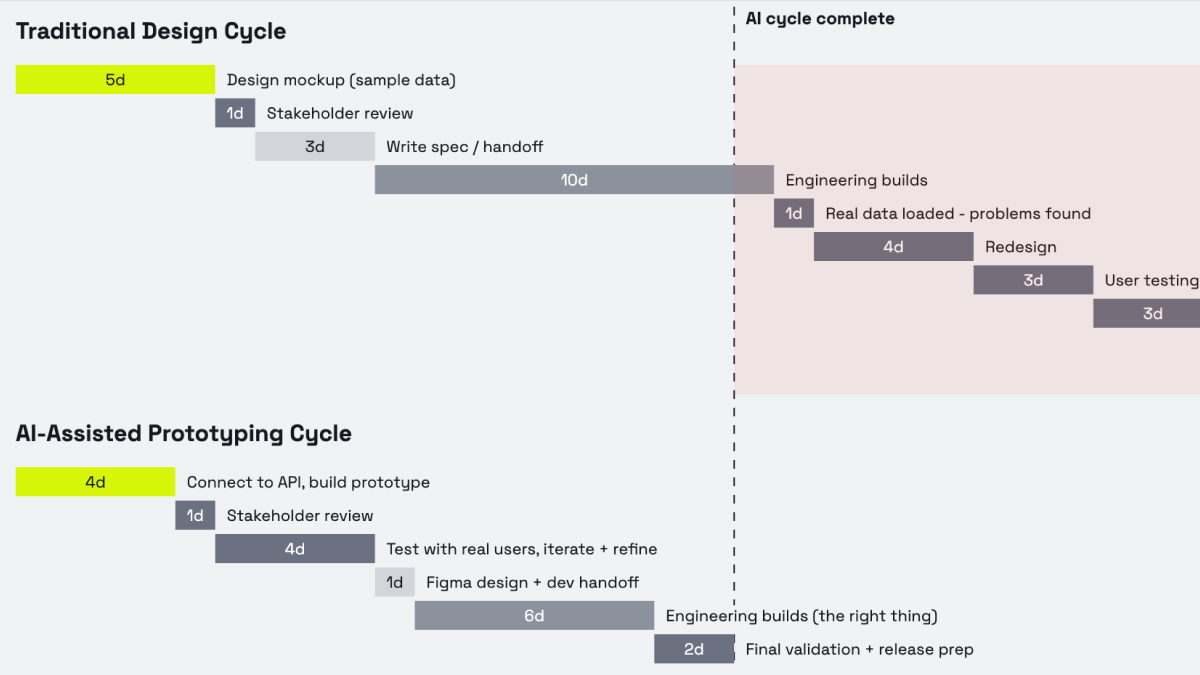Select the 1d Stakeholder review bar under AI-Assisted Prototyping Cycle
This screenshot has height=675, width=1200.
click(x=195, y=515)
